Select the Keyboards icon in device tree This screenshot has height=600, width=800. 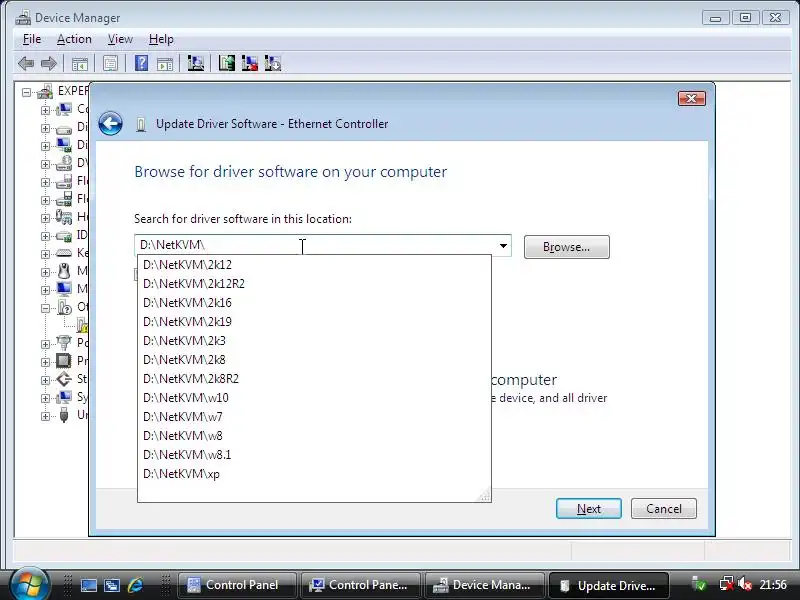[x=64, y=253]
